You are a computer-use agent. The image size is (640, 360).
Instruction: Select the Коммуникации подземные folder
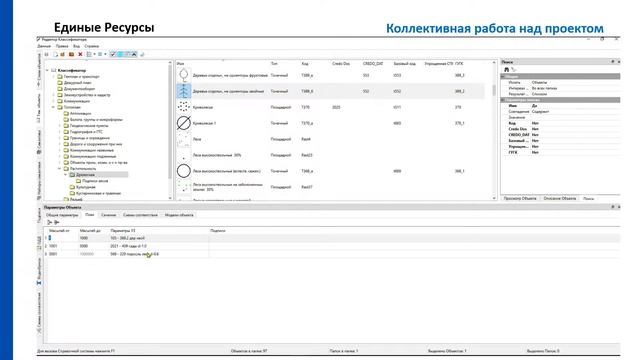93,156
